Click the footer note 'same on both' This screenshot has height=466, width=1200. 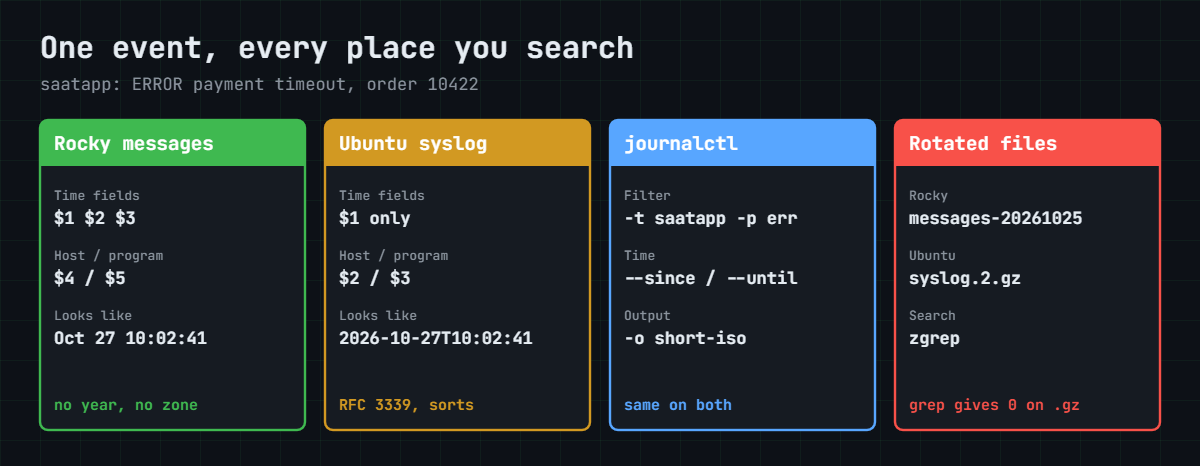678,405
